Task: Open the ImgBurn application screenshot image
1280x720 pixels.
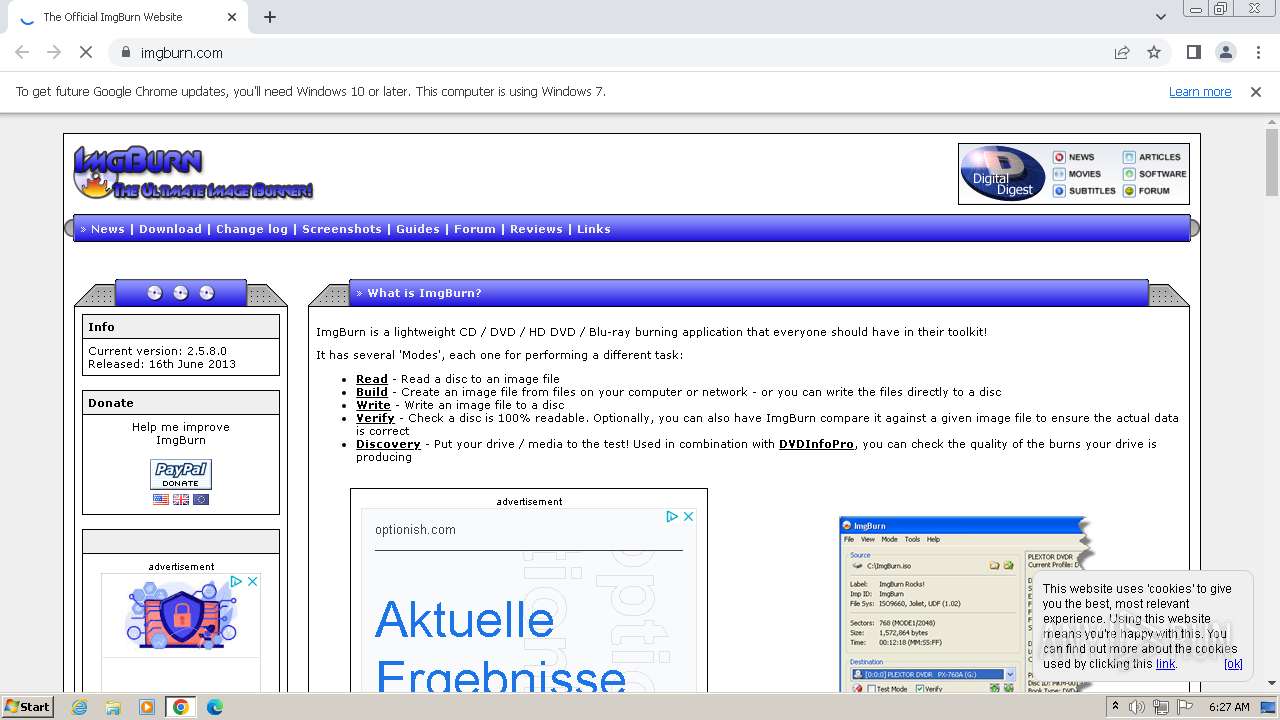Action: (966, 604)
